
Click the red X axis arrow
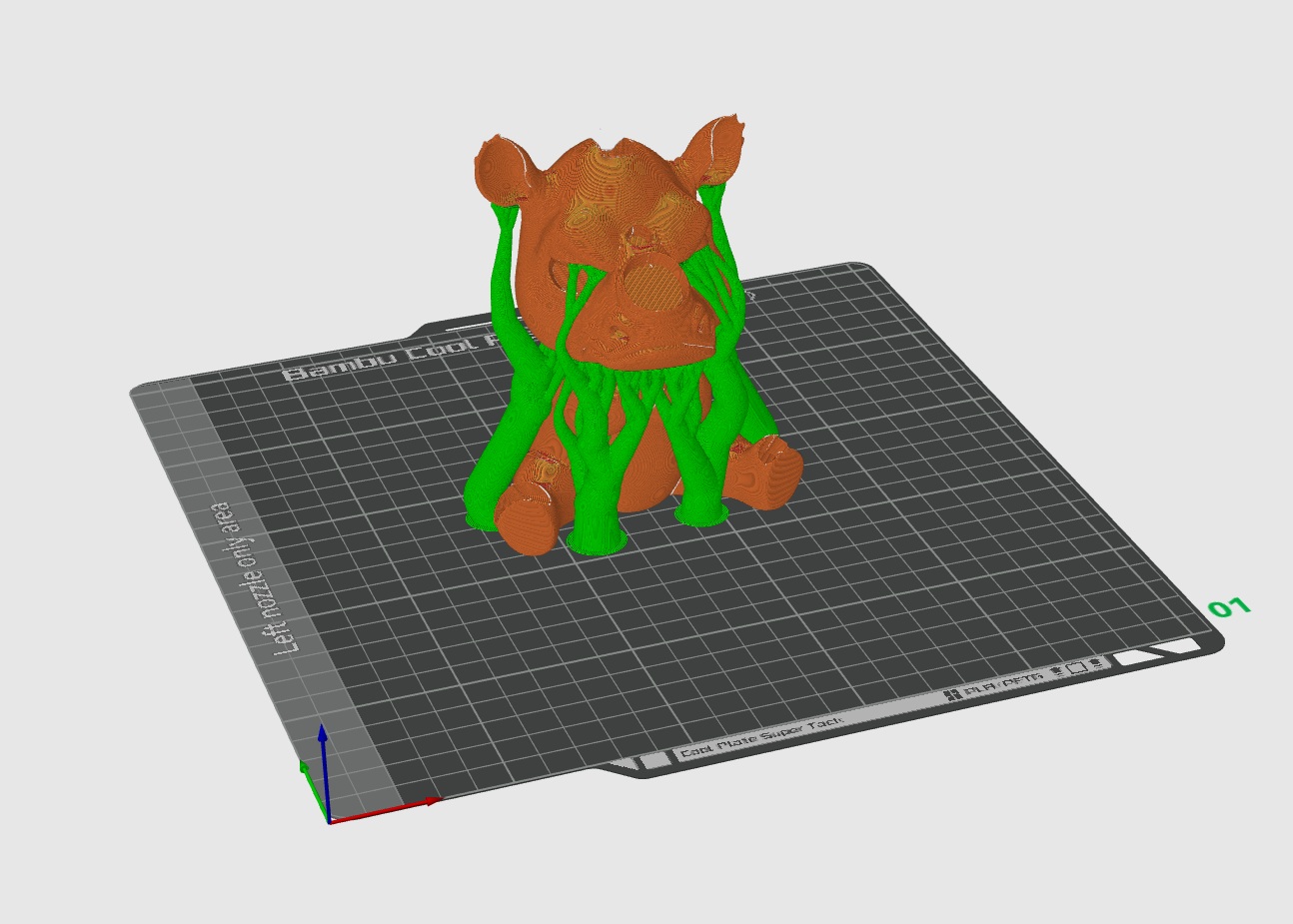click(385, 810)
